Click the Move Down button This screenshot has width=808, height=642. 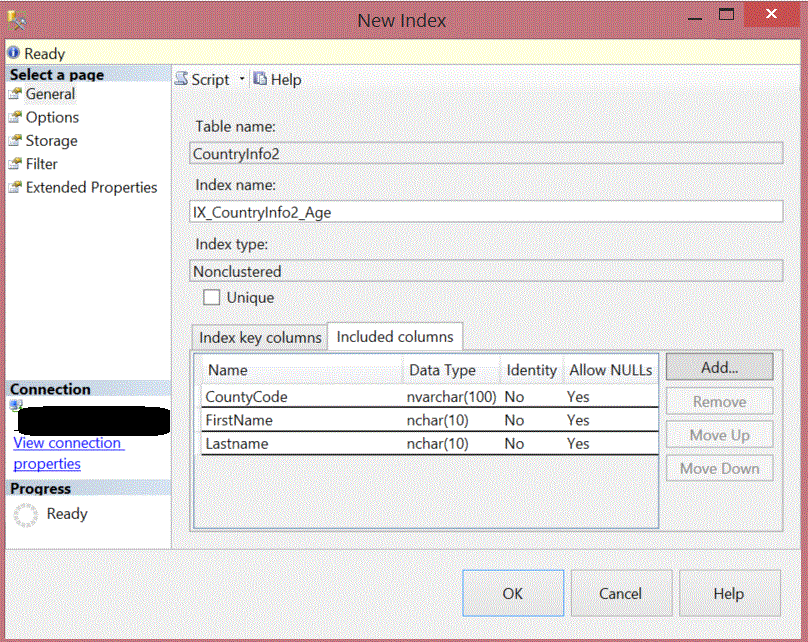[x=719, y=468]
